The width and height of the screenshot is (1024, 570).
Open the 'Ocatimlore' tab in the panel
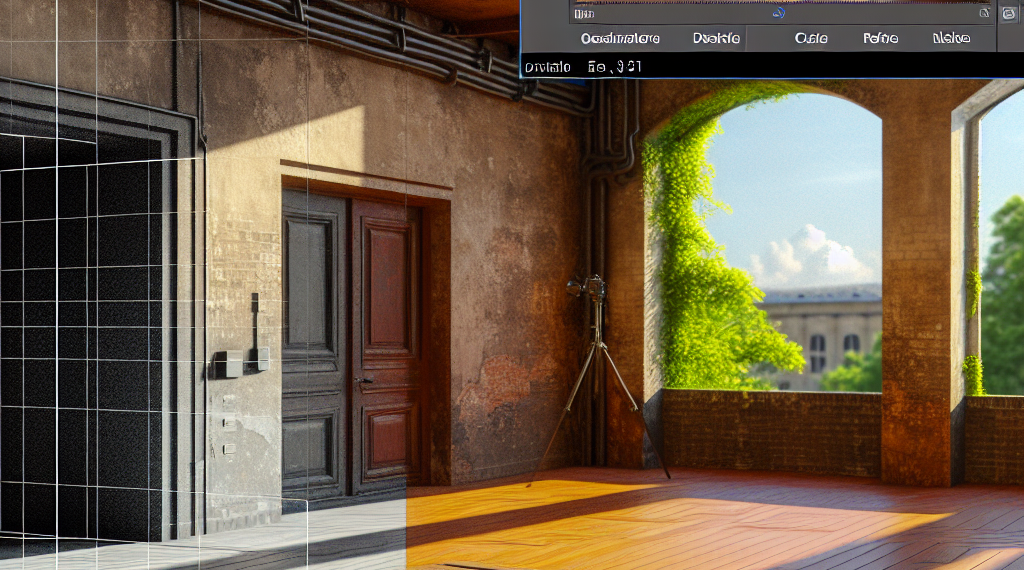click(x=620, y=39)
